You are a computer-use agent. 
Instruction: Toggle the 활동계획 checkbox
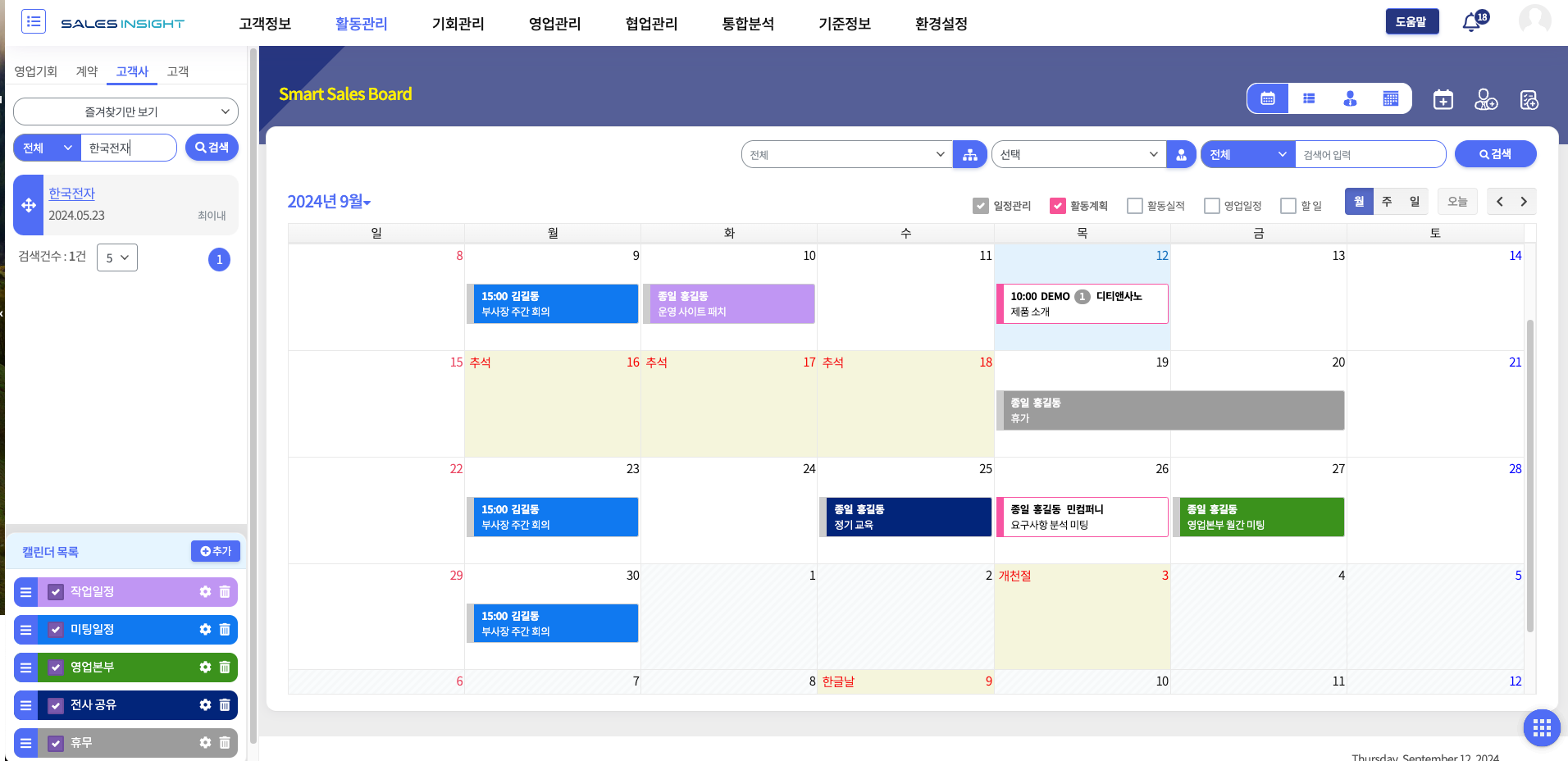pyautogui.click(x=1058, y=206)
